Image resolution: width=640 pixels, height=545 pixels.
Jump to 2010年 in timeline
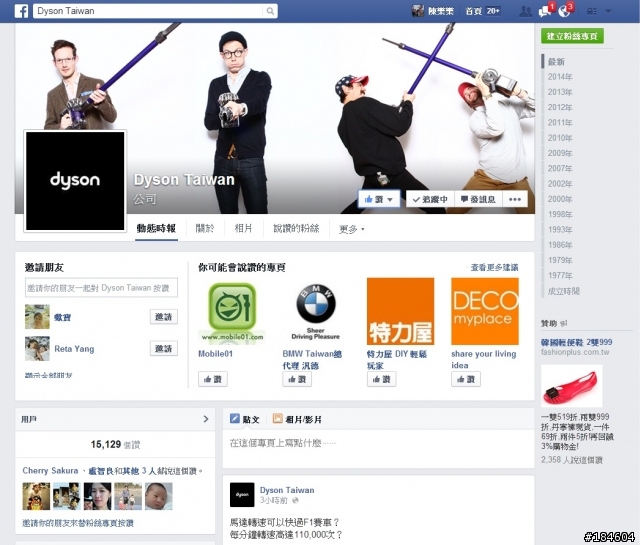[560, 138]
